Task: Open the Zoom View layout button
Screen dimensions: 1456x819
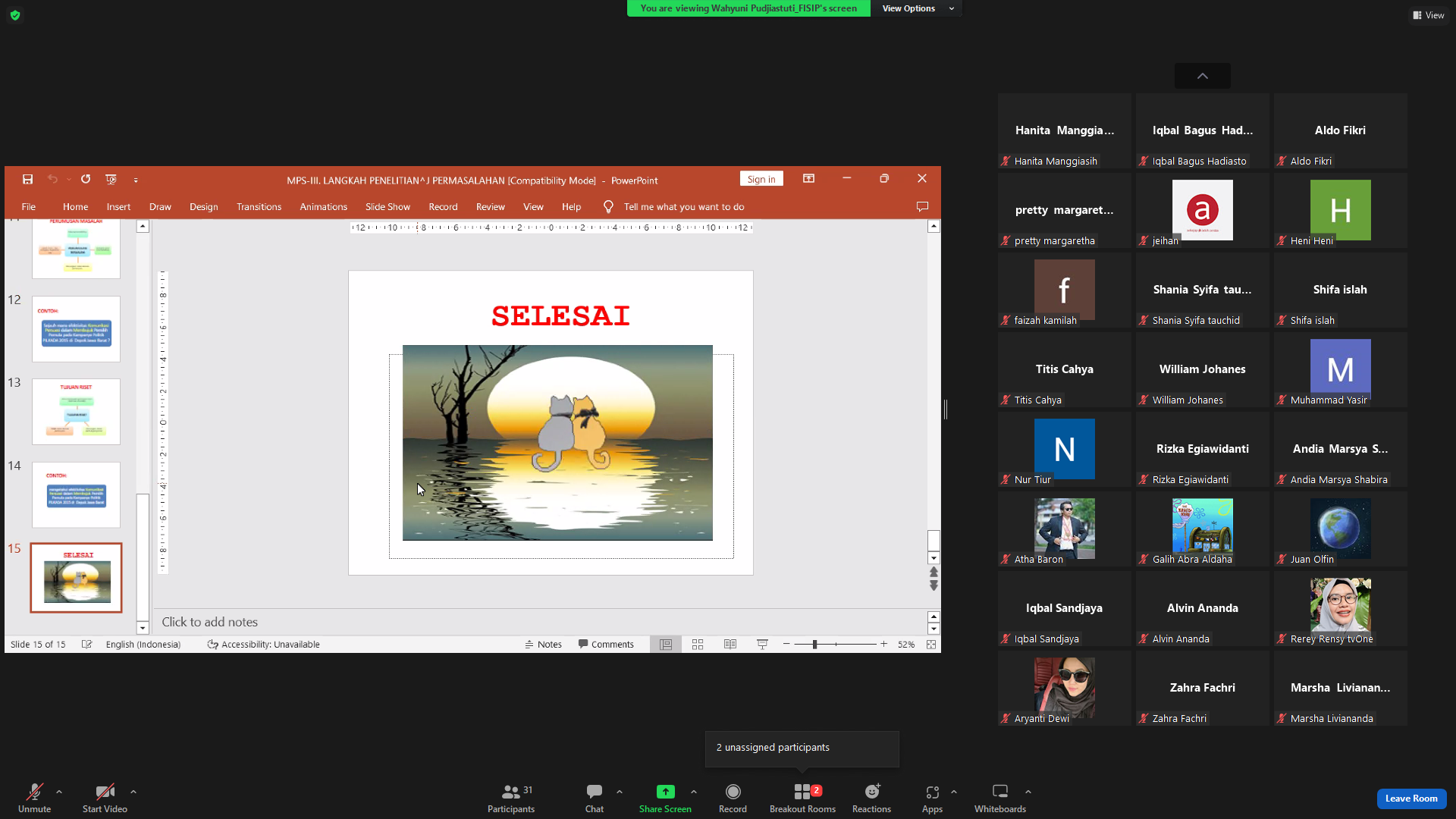Action: (1429, 15)
